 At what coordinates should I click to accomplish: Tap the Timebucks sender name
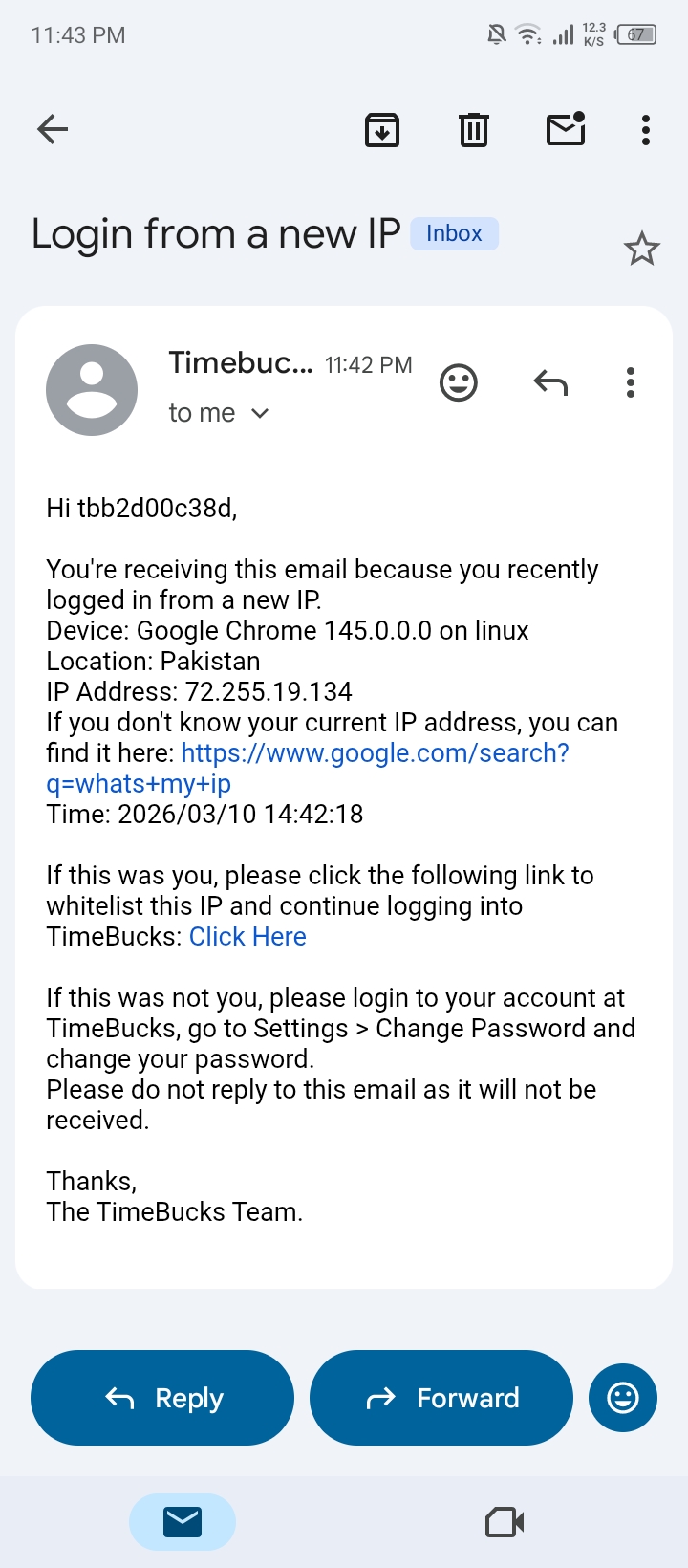click(240, 363)
